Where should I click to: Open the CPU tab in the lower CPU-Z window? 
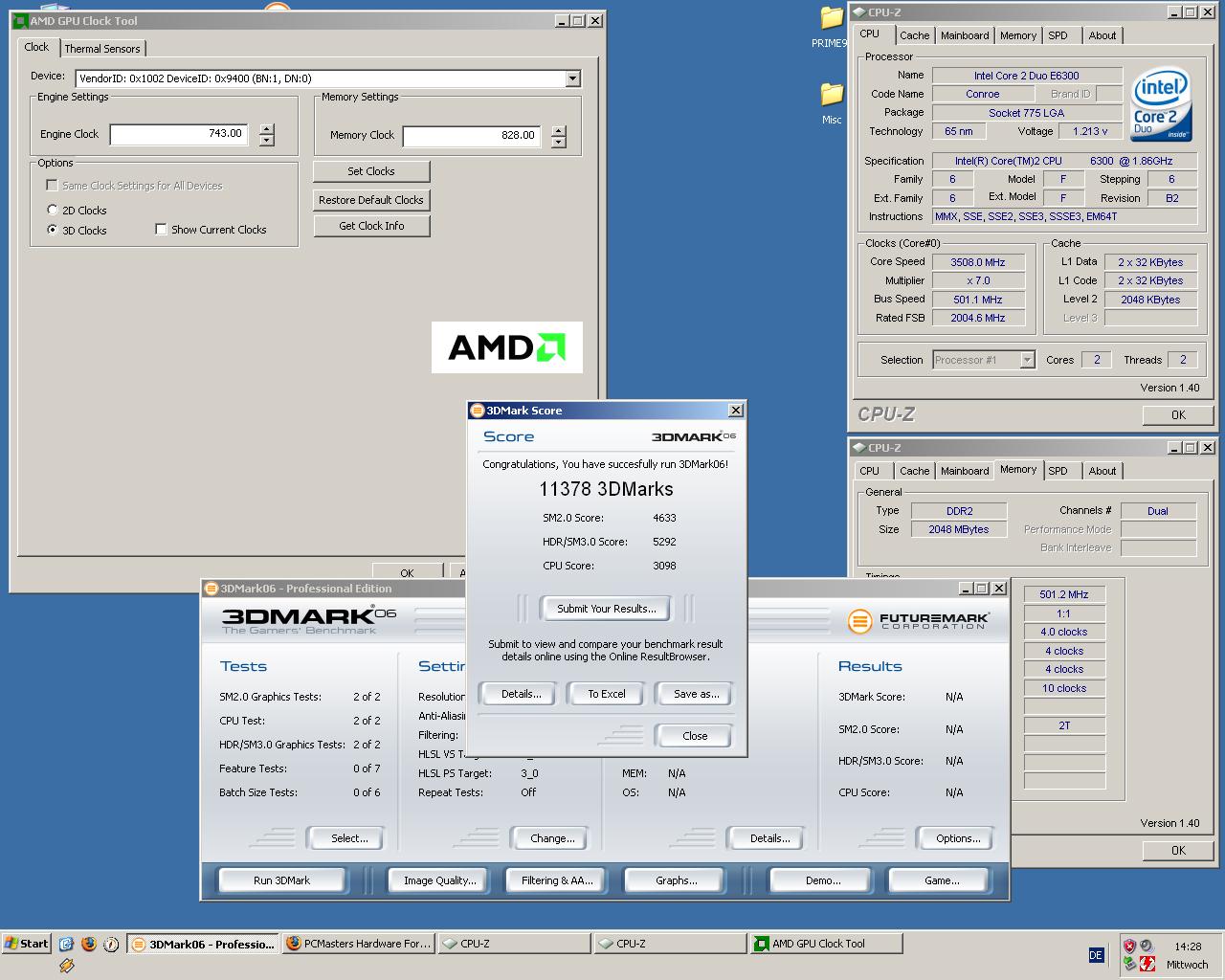[x=869, y=471]
